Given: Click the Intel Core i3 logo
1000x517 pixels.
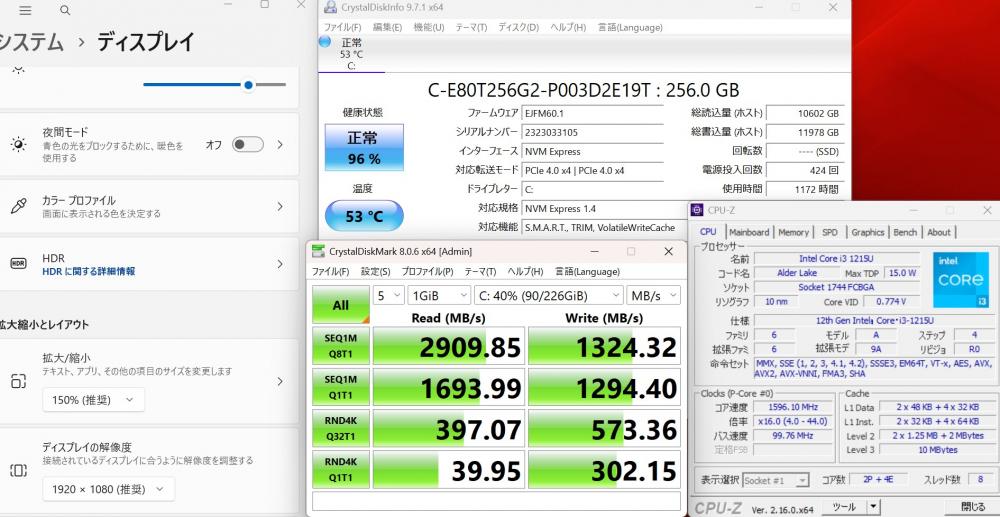Looking at the screenshot, I should (961, 279).
